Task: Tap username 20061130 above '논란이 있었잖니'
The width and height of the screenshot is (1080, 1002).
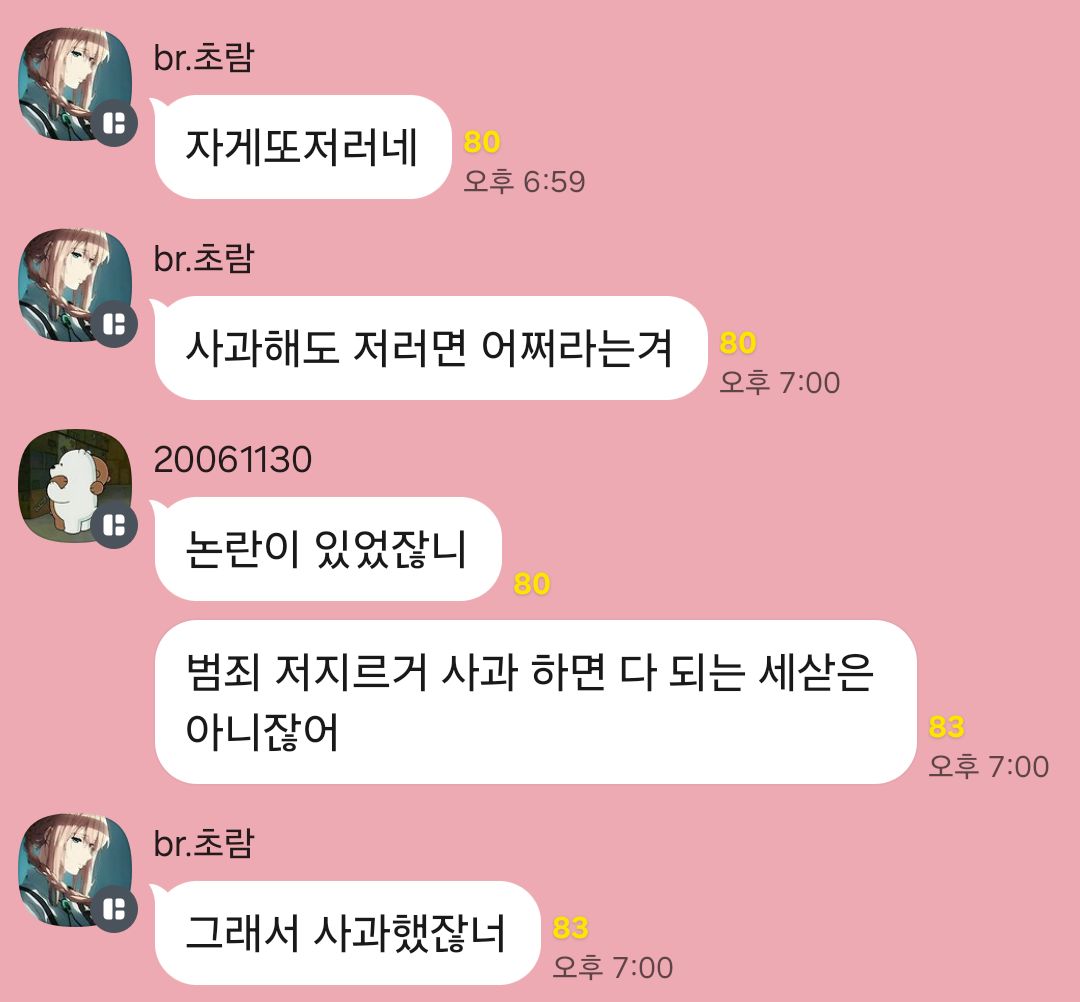Action: [x=233, y=460]
